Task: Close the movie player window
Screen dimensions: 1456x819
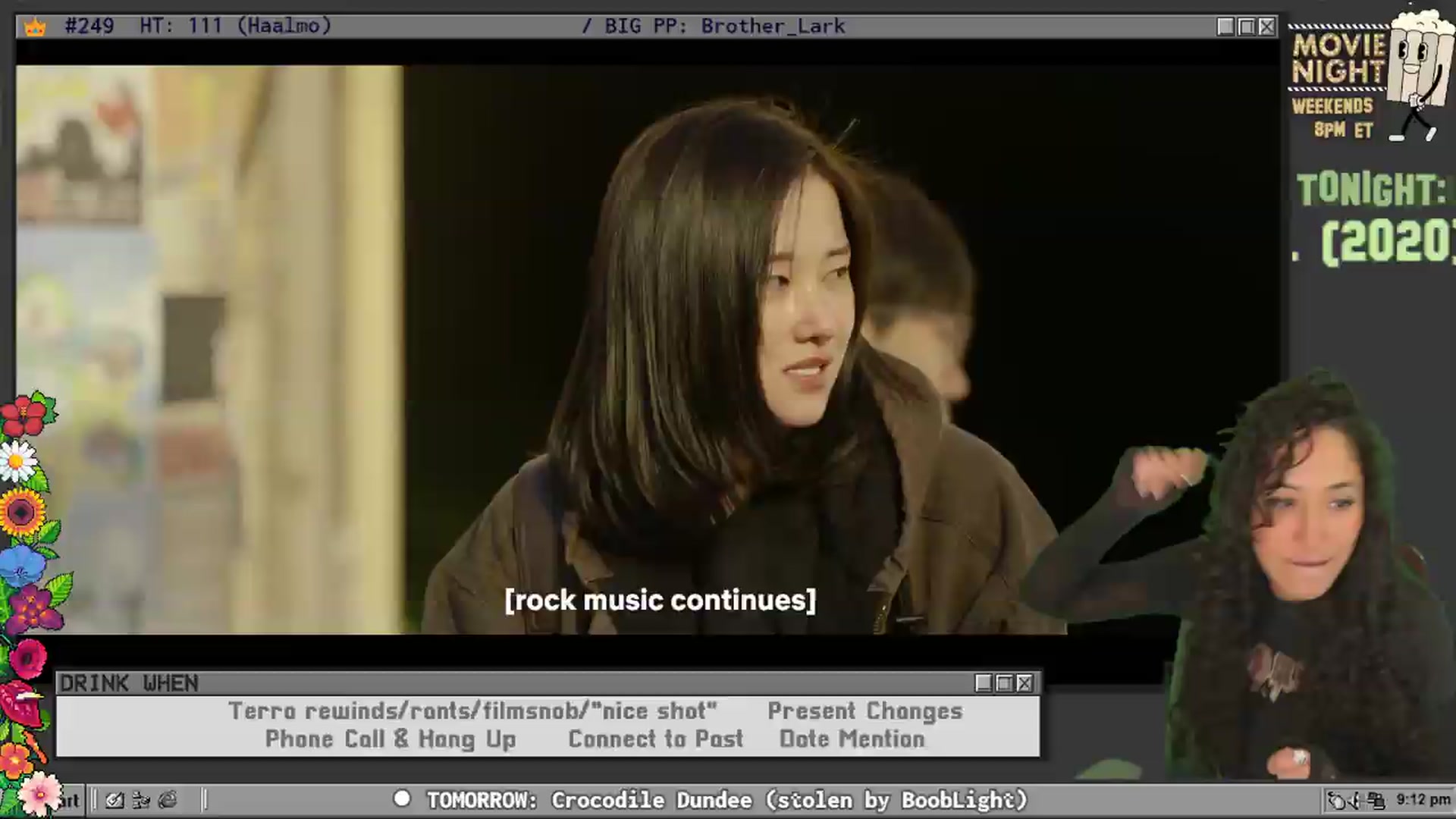Action: (1266, 27)
